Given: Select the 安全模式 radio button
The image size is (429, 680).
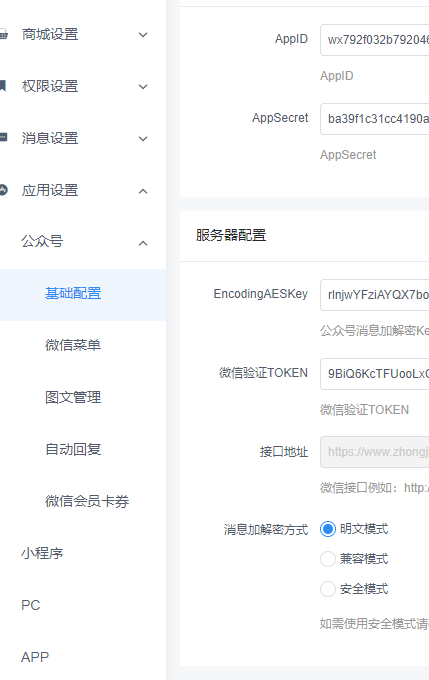Looking at the screenshot, I should [x=327, y=589].
